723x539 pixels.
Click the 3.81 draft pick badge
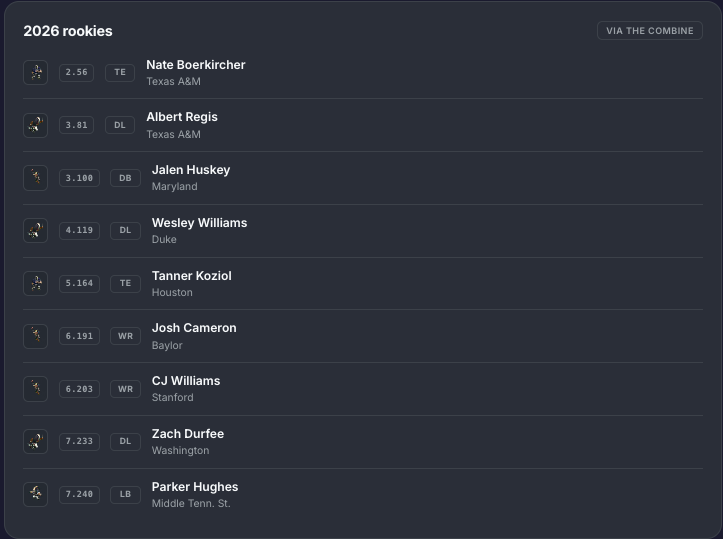click(x=77, y=125)
